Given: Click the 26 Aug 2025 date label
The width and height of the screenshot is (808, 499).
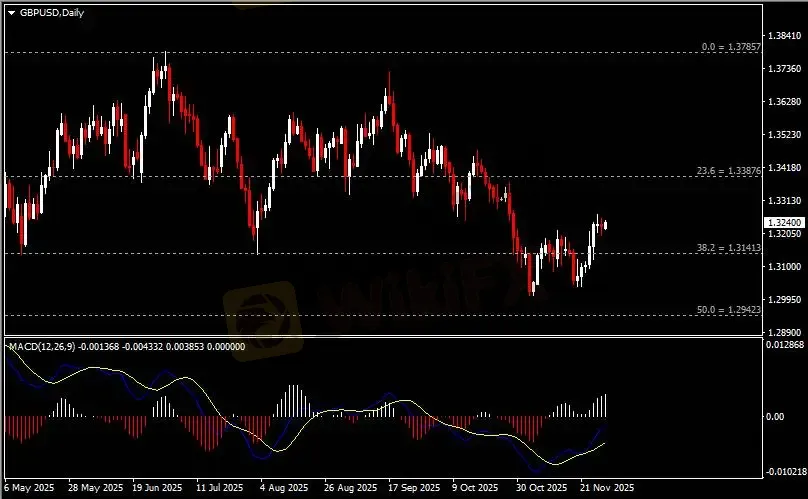Looking at the screenshot, I should (x=350, y=487).
